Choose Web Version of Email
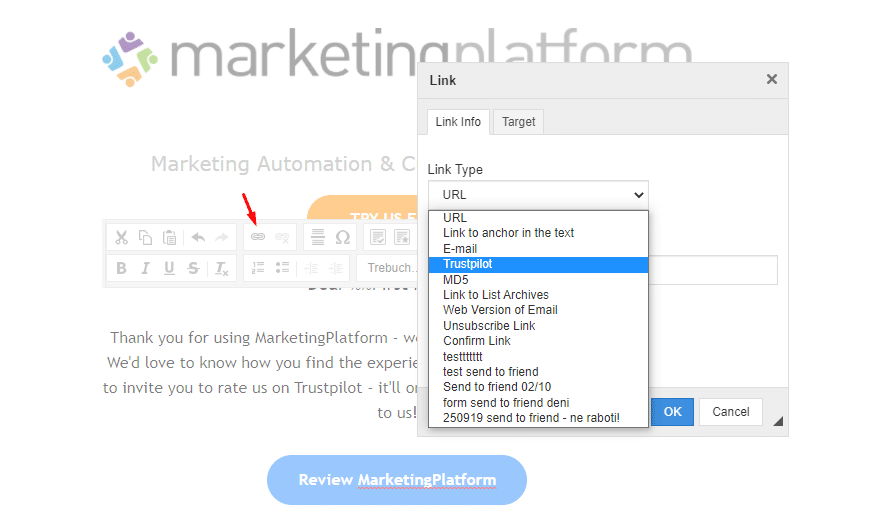 (538, 310)
